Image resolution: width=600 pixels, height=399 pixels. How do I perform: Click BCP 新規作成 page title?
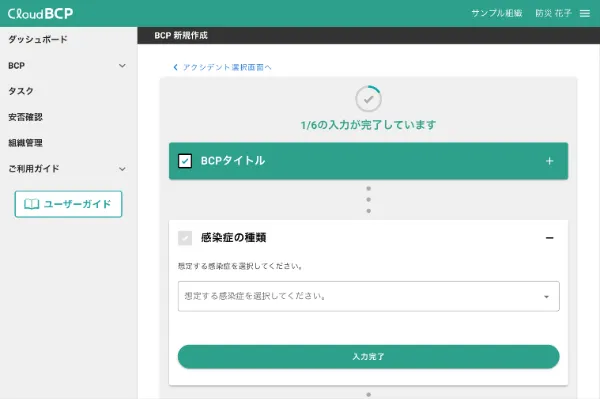coord(181,36)
